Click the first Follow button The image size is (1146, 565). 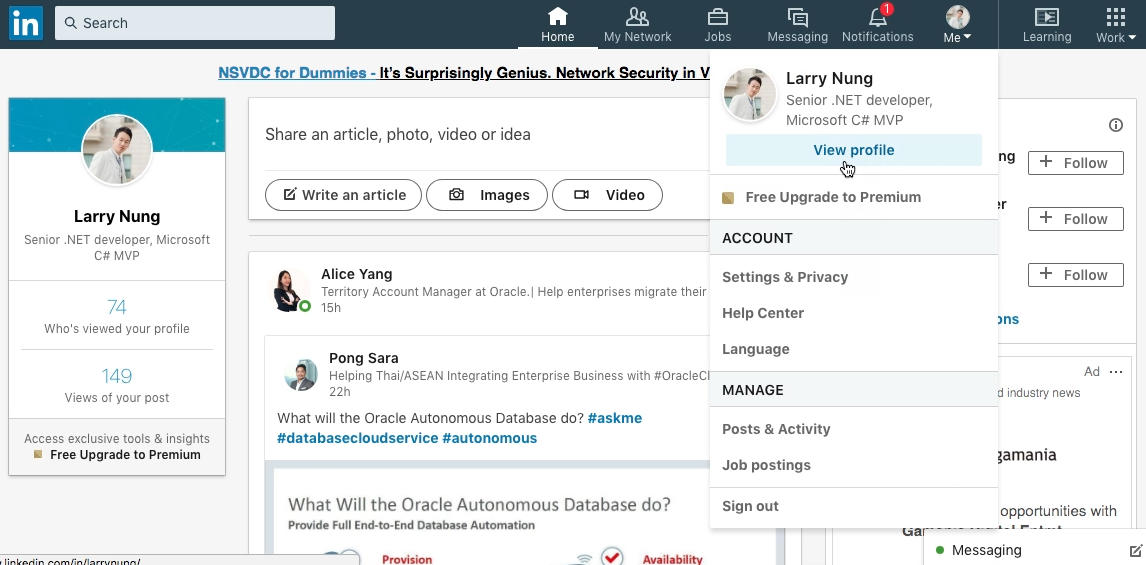pyautogui.click(x=1075, y=163)
